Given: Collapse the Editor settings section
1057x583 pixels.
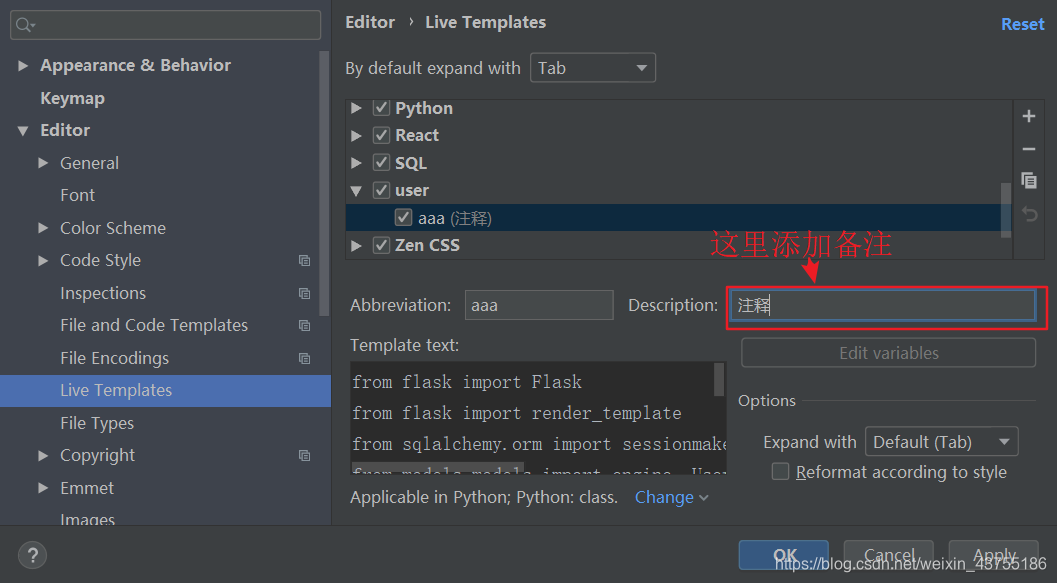Looking at the screenshot, I should (x=23, y=131).
